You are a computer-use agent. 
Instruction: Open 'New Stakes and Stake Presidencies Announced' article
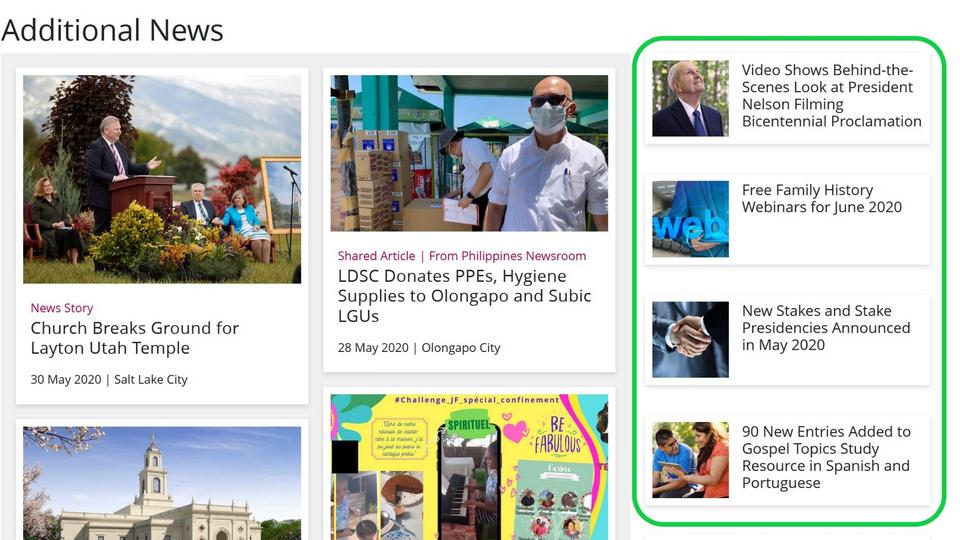(825, 328)
